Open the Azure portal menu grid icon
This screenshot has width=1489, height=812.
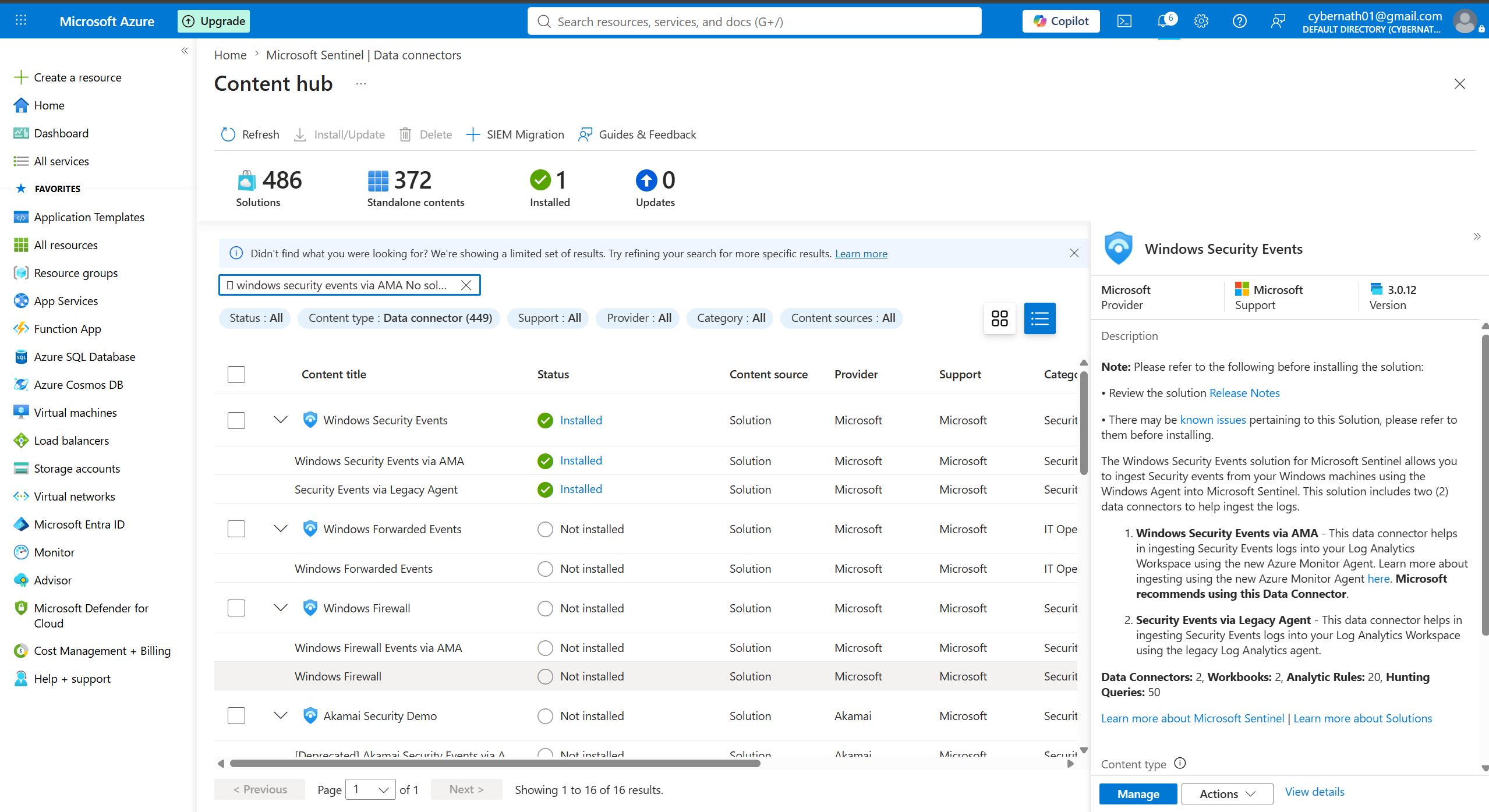pyautogui.click(x=21, y=21)
